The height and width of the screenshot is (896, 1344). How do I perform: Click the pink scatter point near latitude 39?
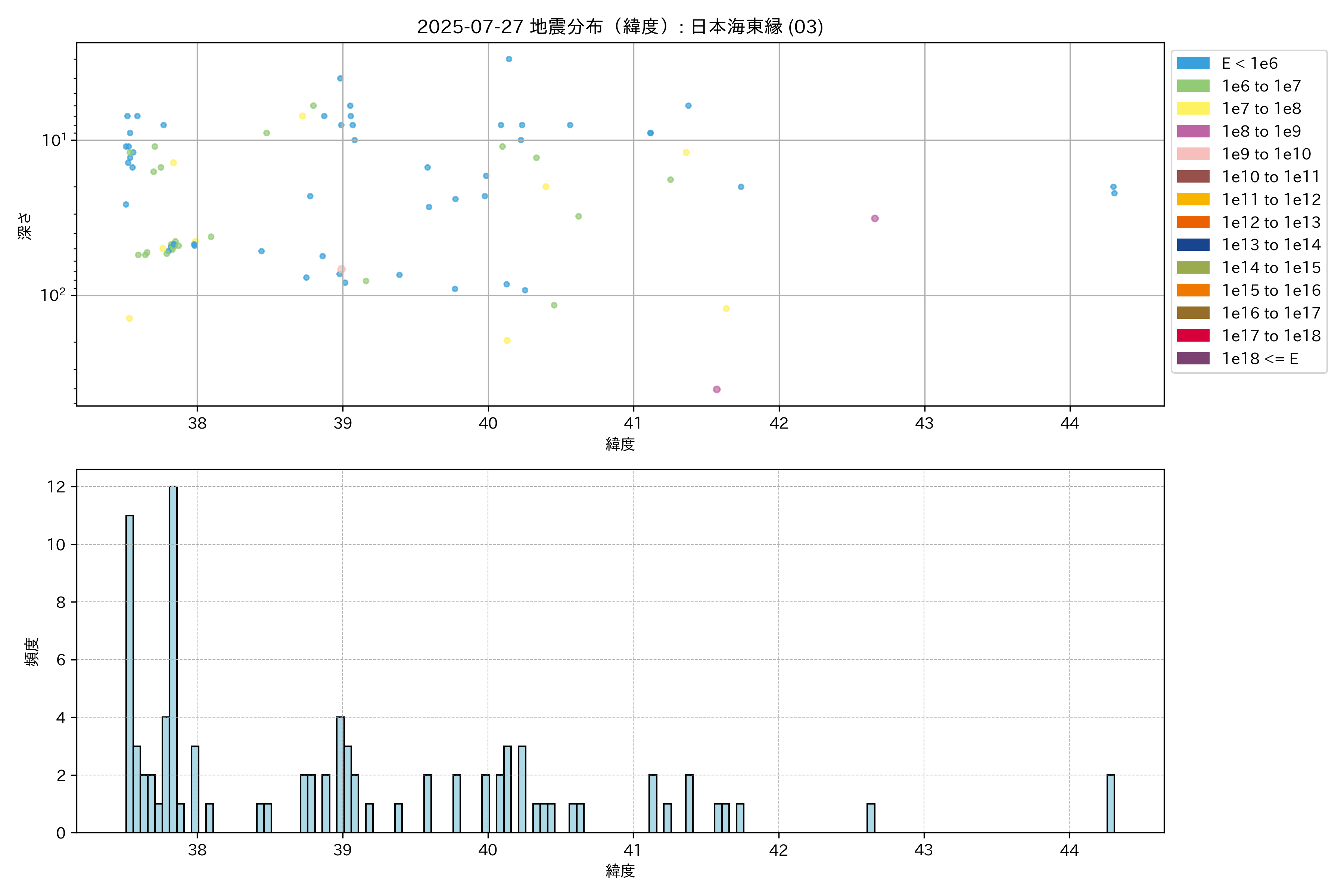click(x=341, y=269)
